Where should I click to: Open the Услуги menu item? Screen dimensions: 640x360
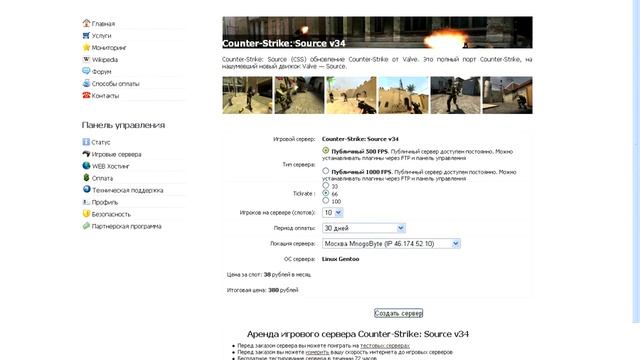[101, 36]
